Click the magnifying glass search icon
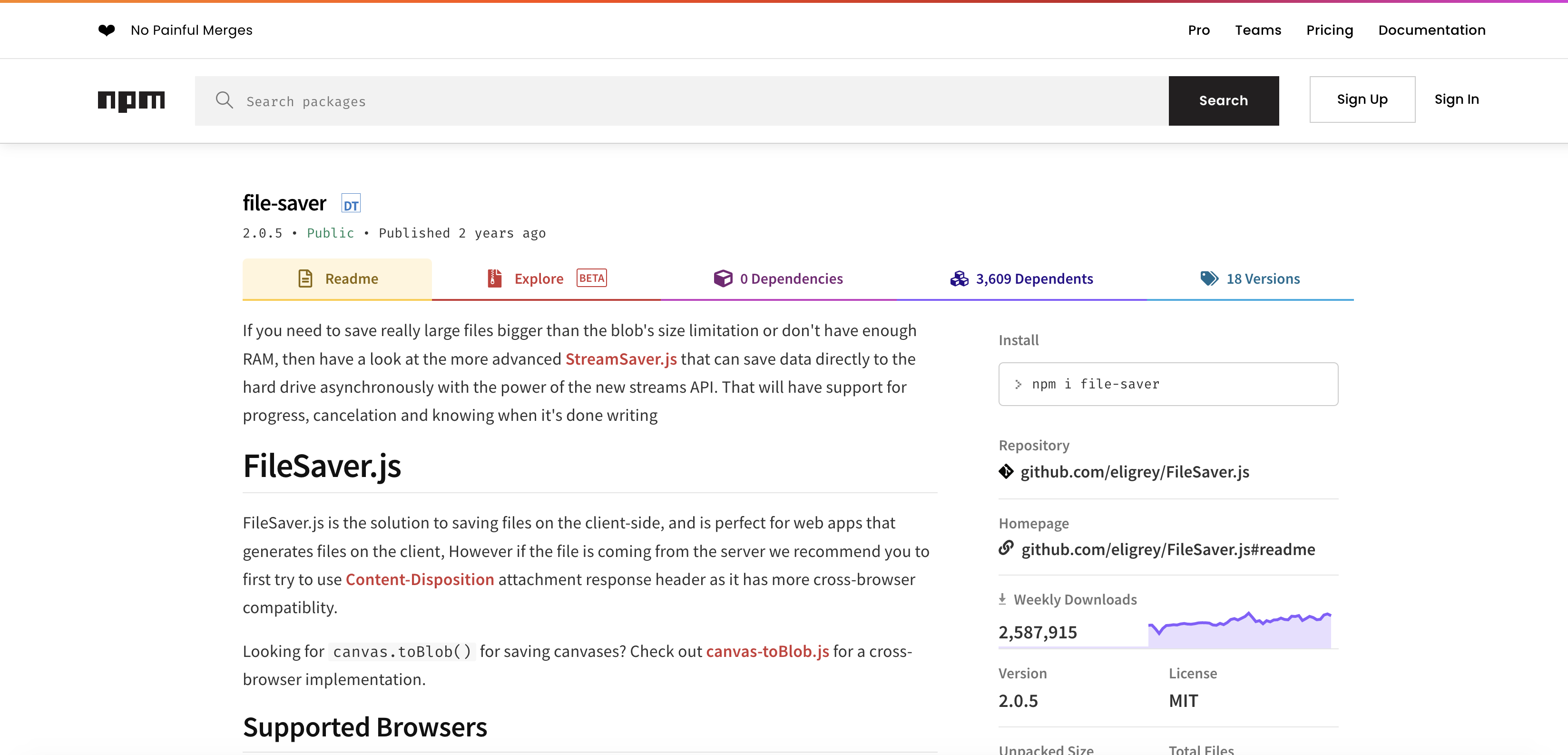 point(224,100)
